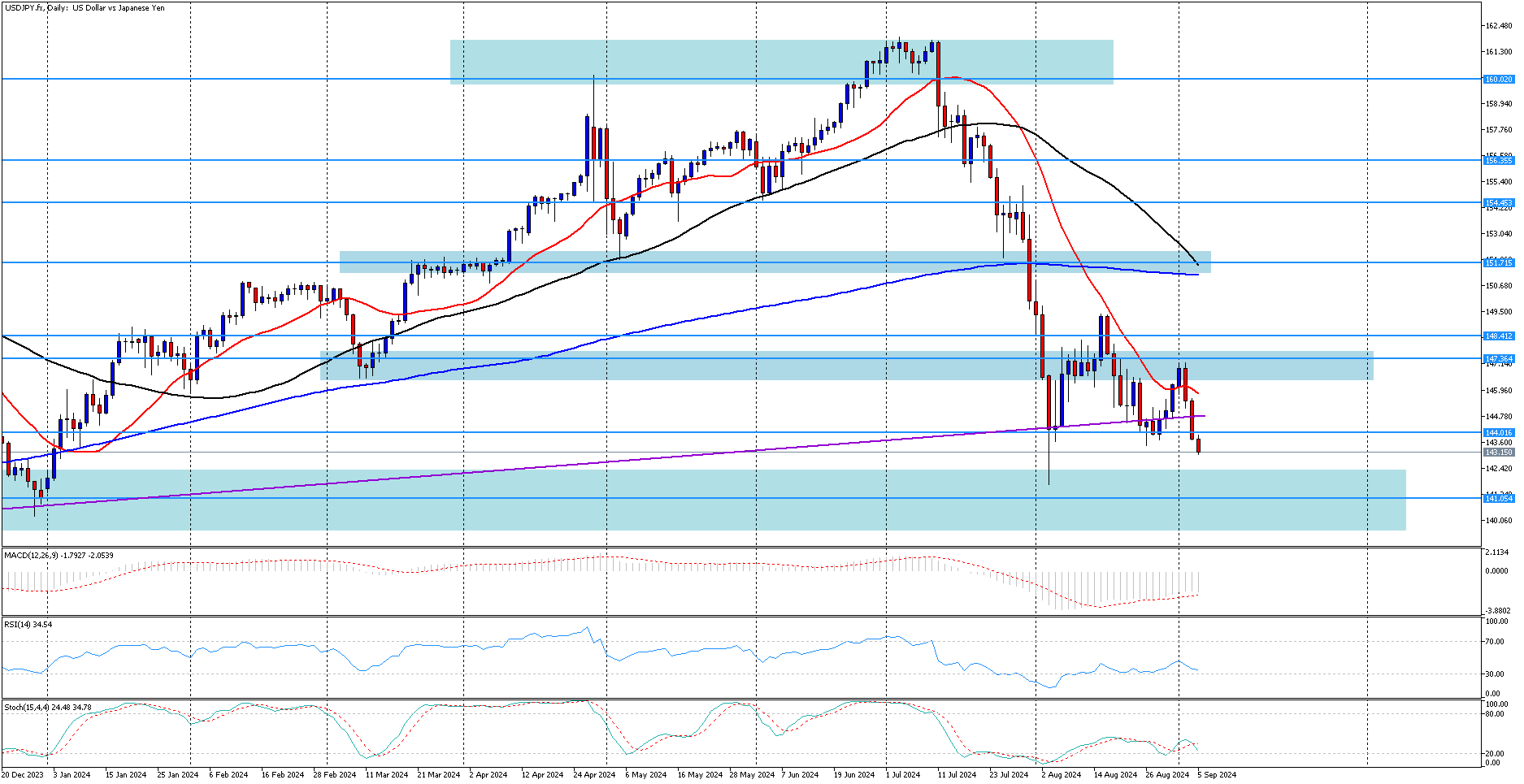Click the RSI(14) indicator label

pos(28,624)
